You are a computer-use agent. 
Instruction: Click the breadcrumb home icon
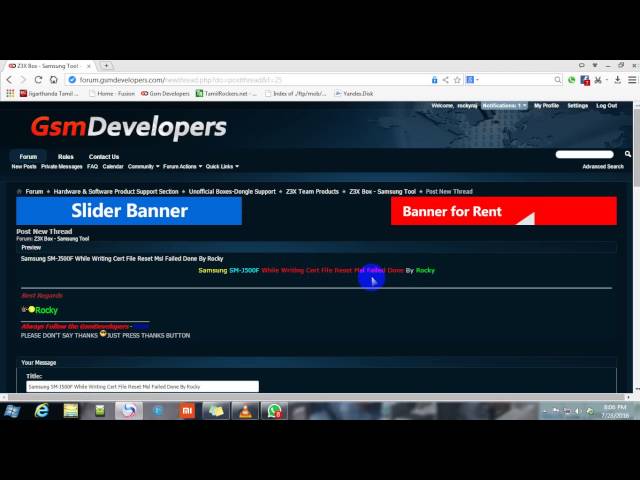(19, 191)
